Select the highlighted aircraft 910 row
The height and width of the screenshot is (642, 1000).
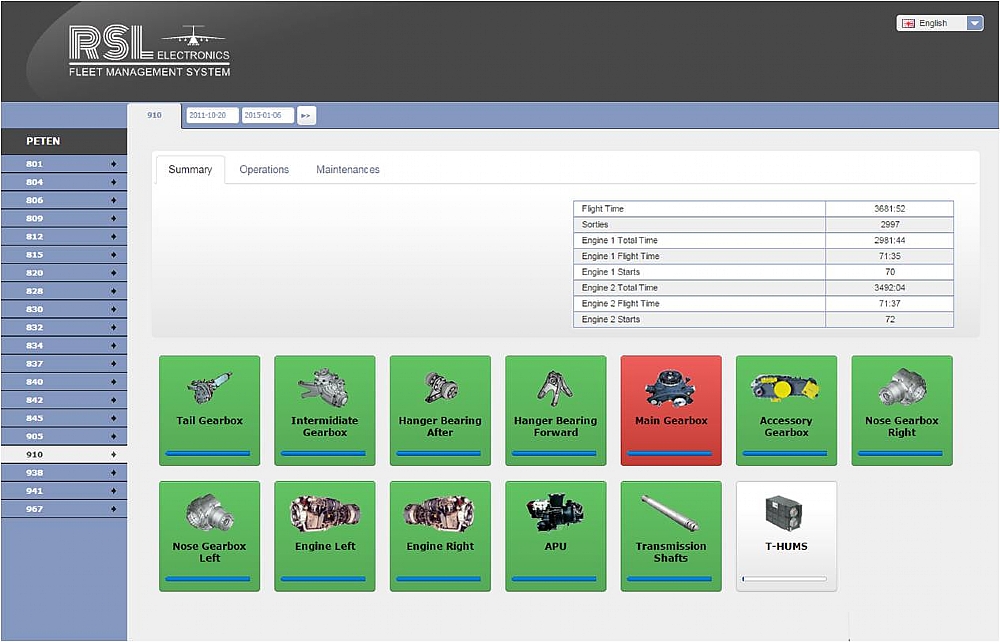64,455
